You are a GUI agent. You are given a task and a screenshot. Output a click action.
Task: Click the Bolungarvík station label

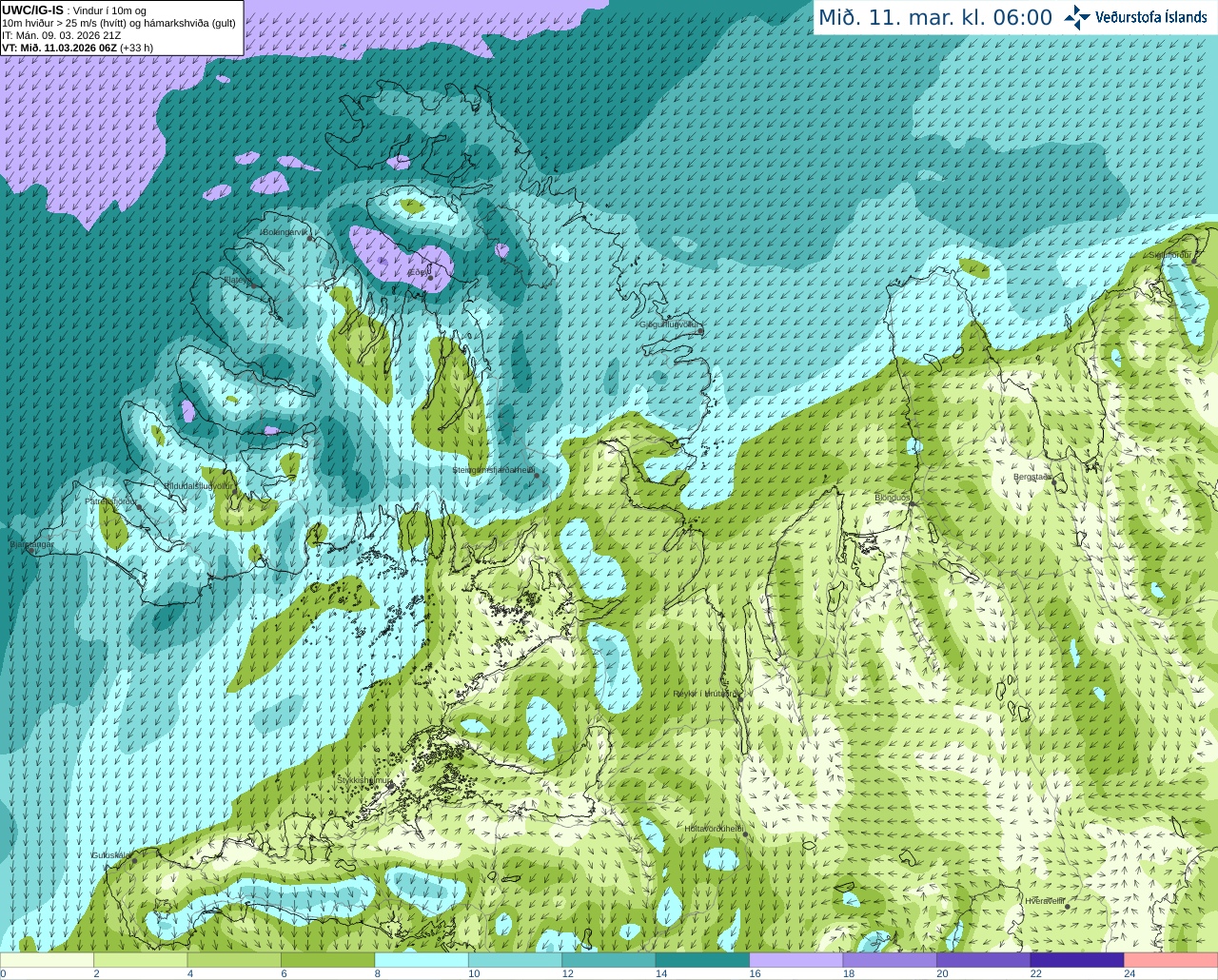tap(285, 232)
